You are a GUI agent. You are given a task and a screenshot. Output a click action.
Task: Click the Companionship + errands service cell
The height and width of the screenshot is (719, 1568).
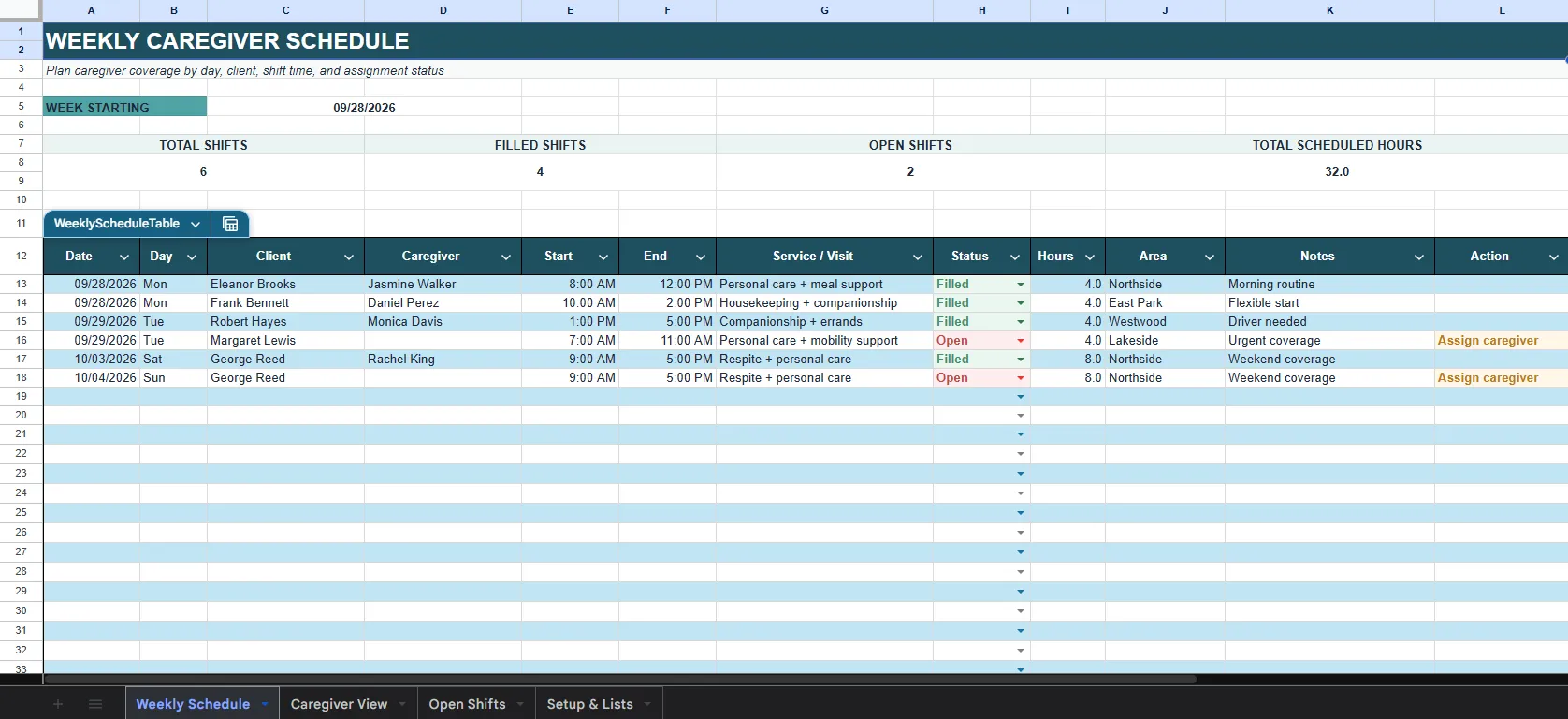click(x=824, y=322)
